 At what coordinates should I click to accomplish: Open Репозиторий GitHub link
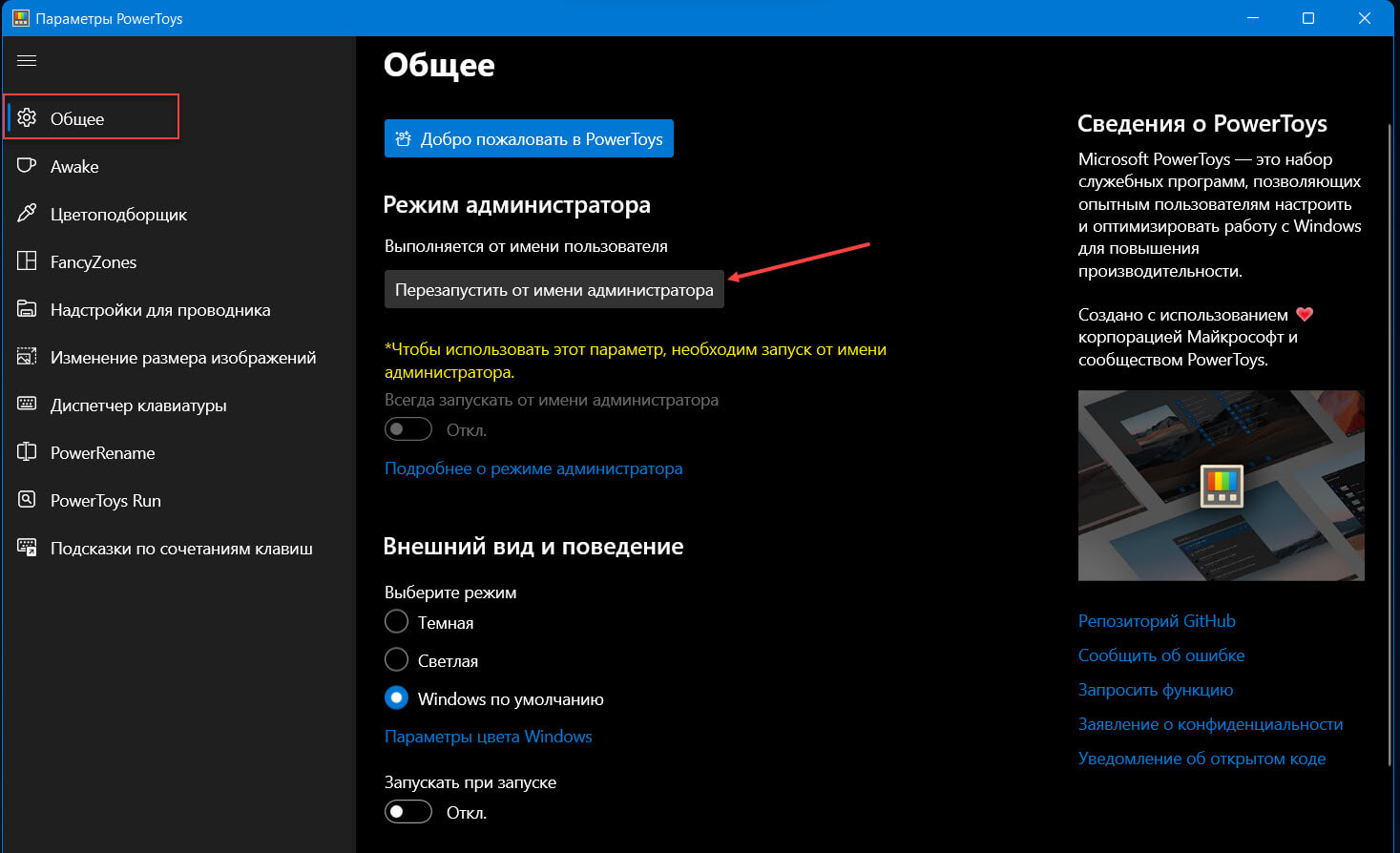(x=1157, y=621)
